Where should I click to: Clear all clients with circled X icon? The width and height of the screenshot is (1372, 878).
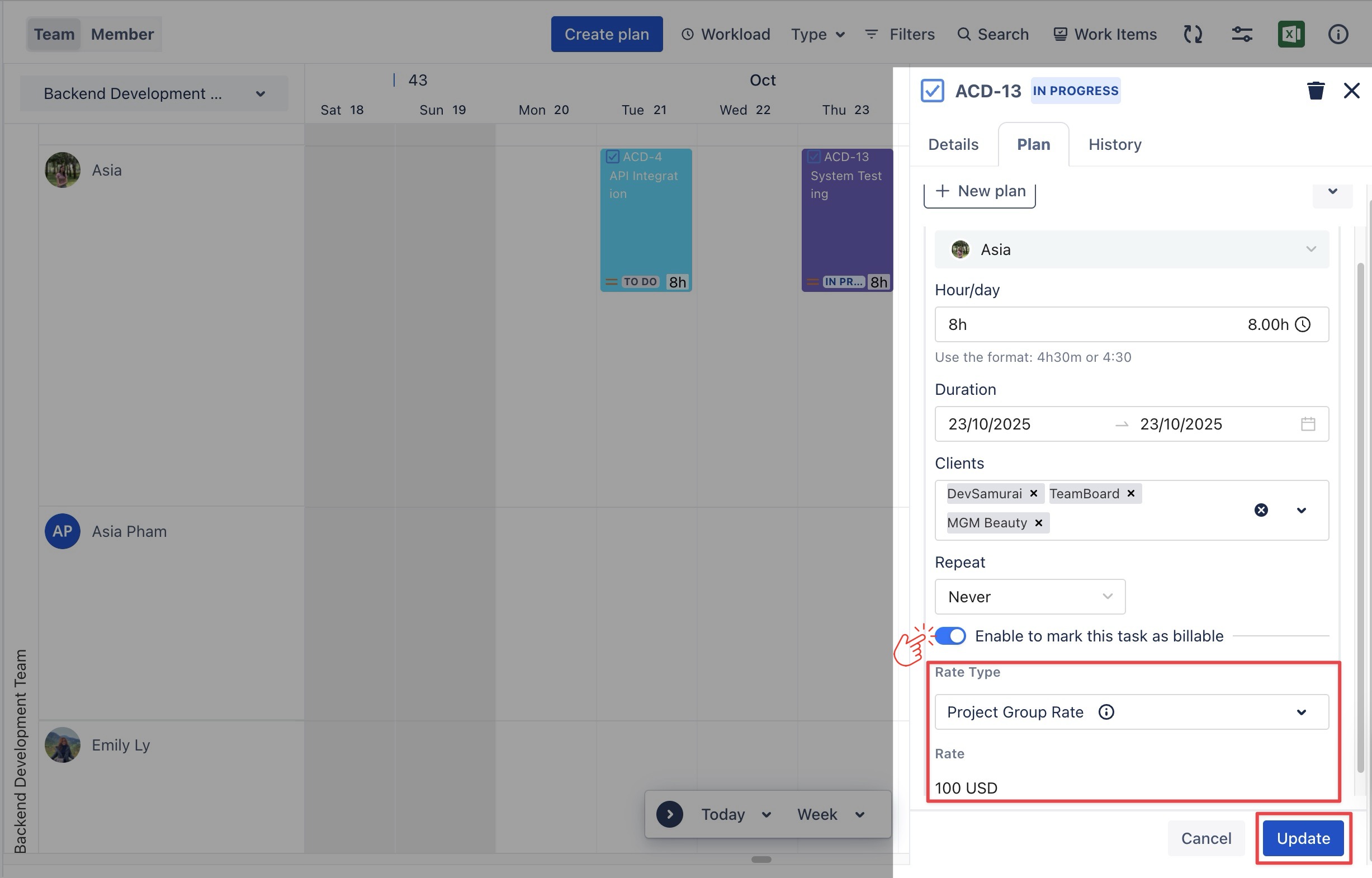(x=1261, y=510)
